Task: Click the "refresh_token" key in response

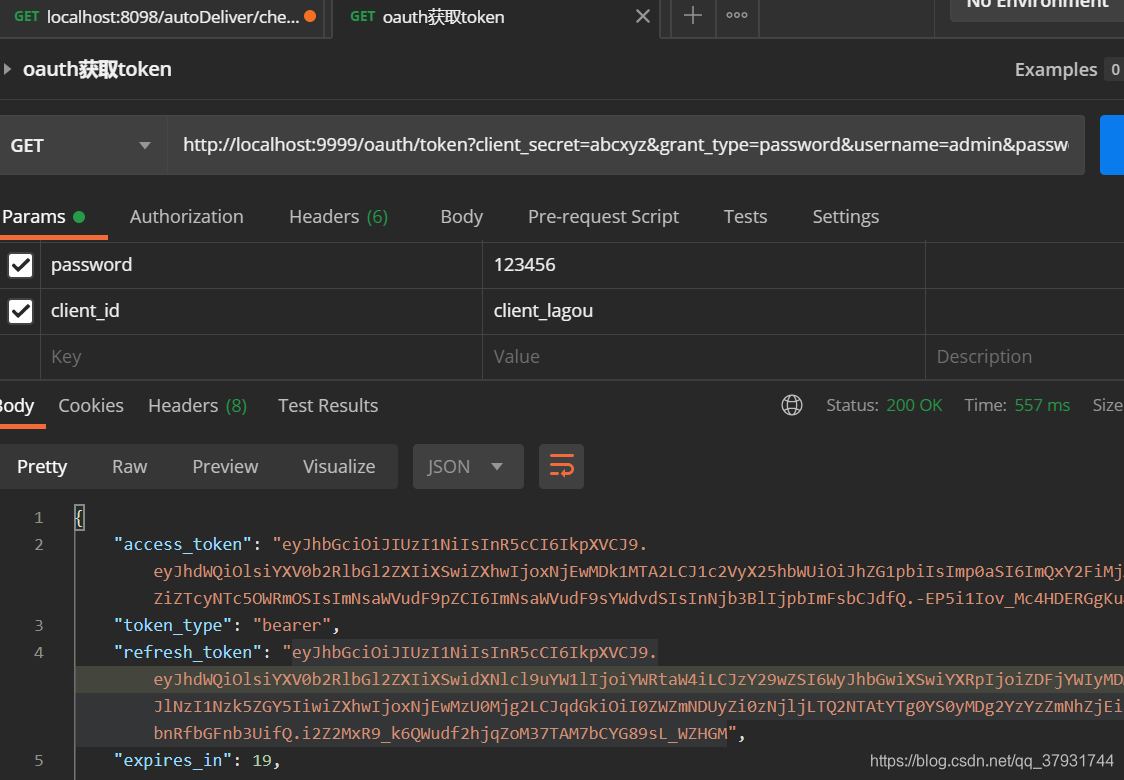Action: pos(188,652)
